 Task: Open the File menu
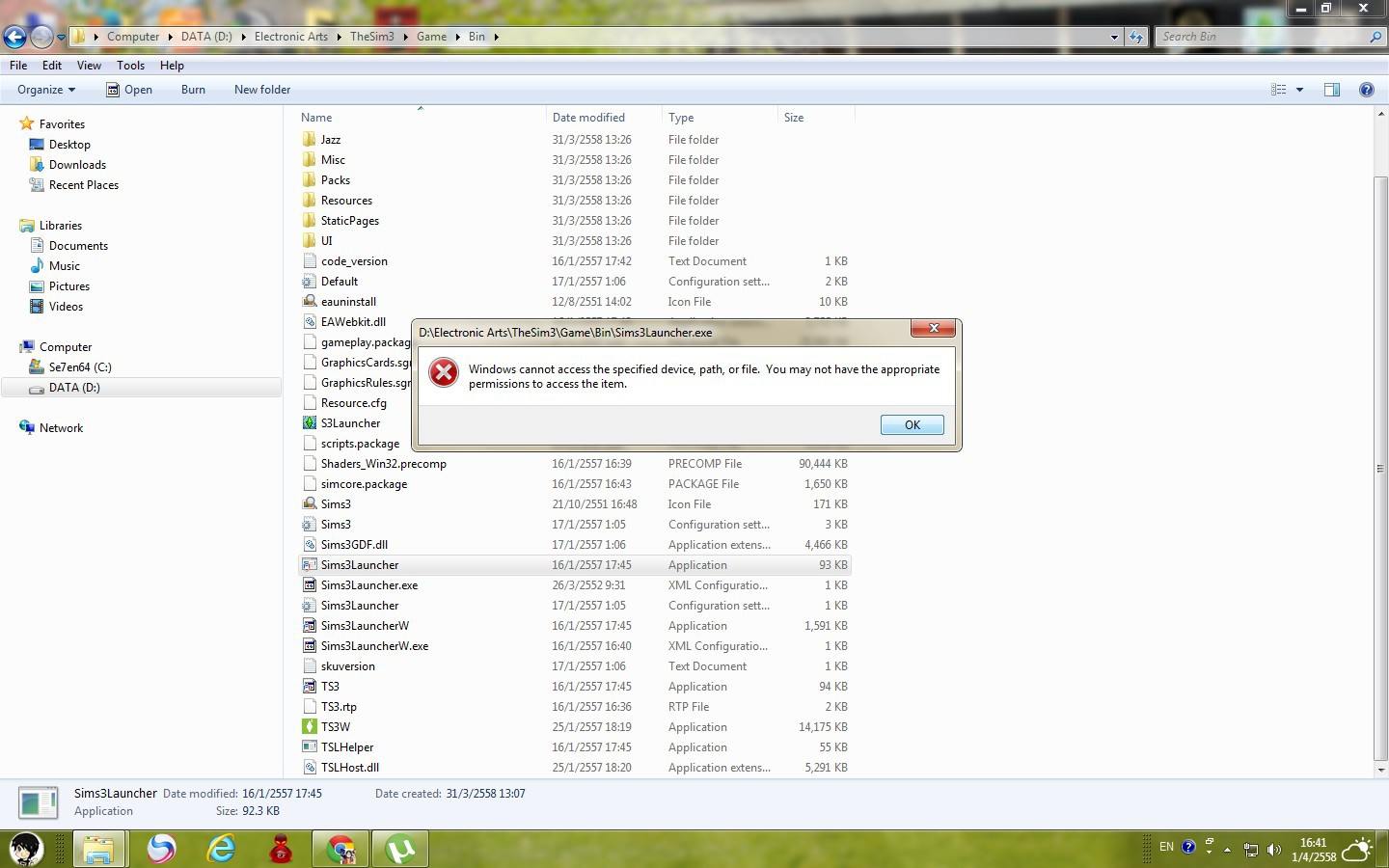click(x=18, y=66)
